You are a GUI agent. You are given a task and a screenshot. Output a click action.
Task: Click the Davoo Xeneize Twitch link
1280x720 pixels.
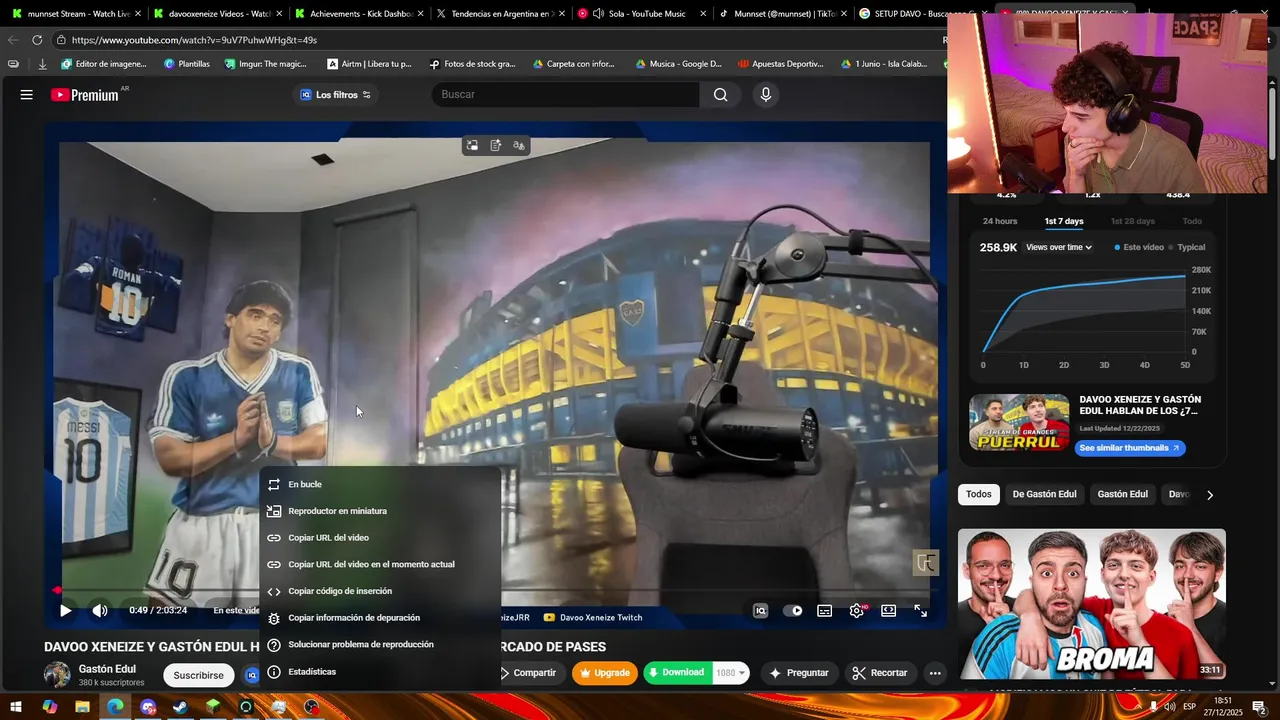(594, 618)
